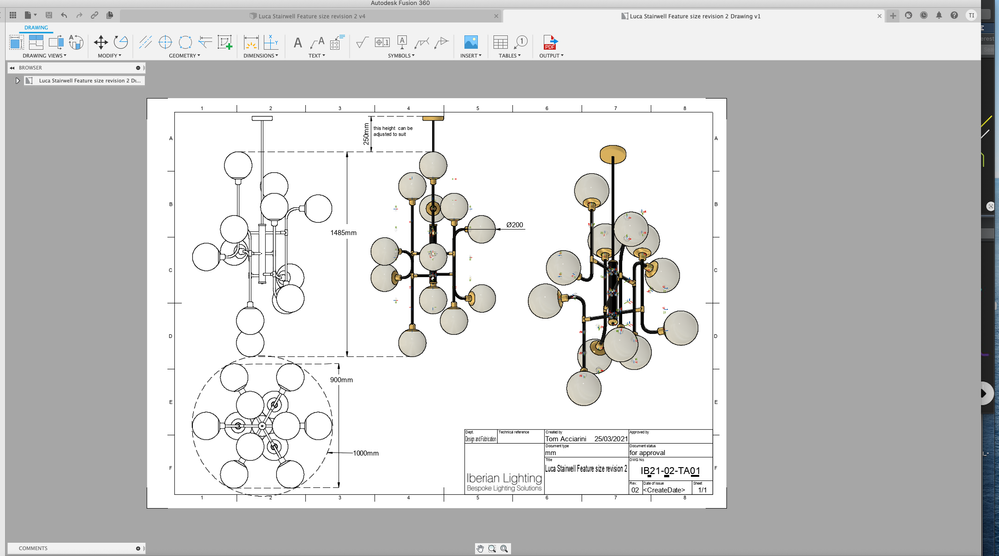Select the Dimension tool
This screenshot has height=556, width=999.
pyautogui.click(x=251, y=42)
